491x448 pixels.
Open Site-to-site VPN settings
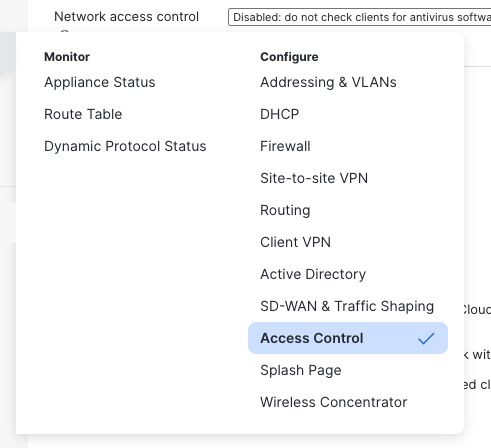(x=314, y=178)
